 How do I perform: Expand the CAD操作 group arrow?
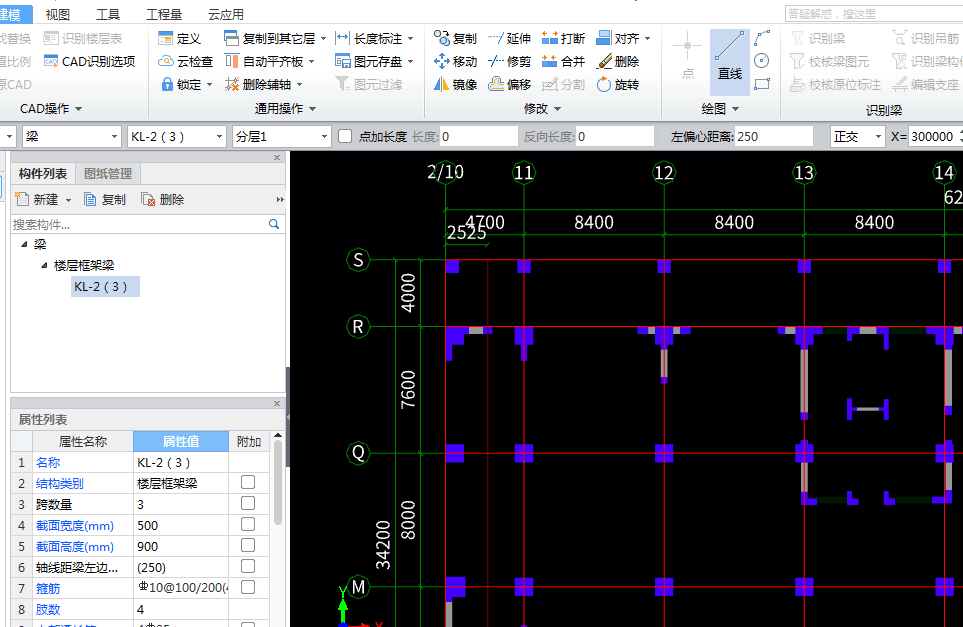click(x=79, y=109)
